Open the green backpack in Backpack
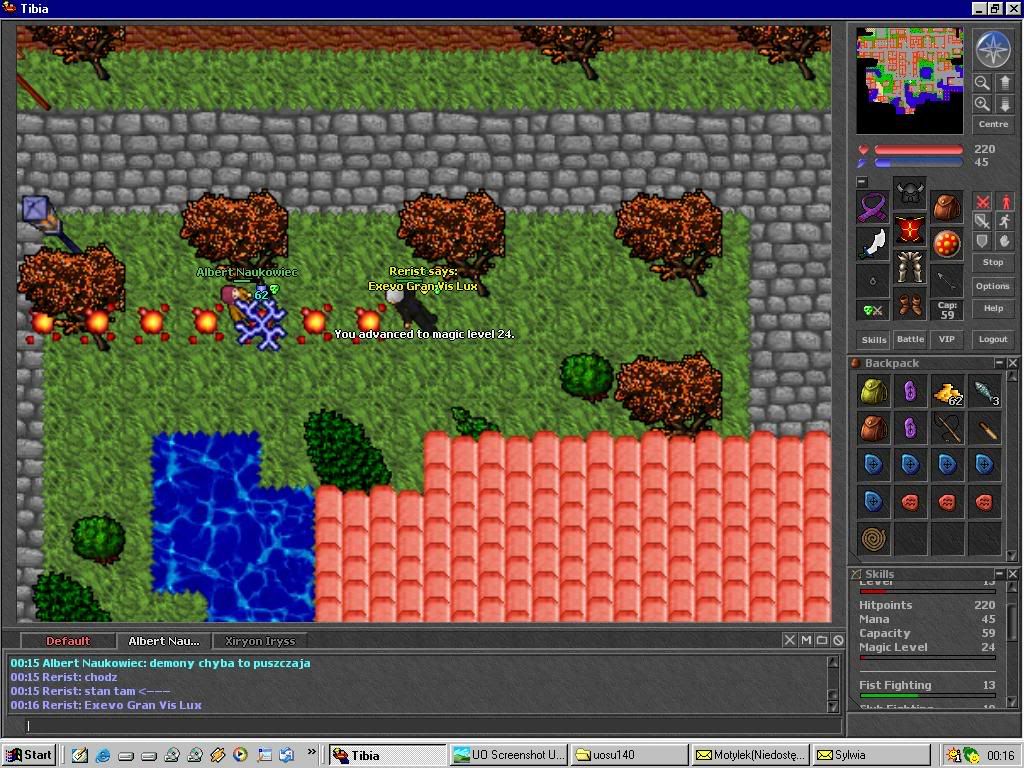The image size is (1024, 768). [x=873, y=391]
